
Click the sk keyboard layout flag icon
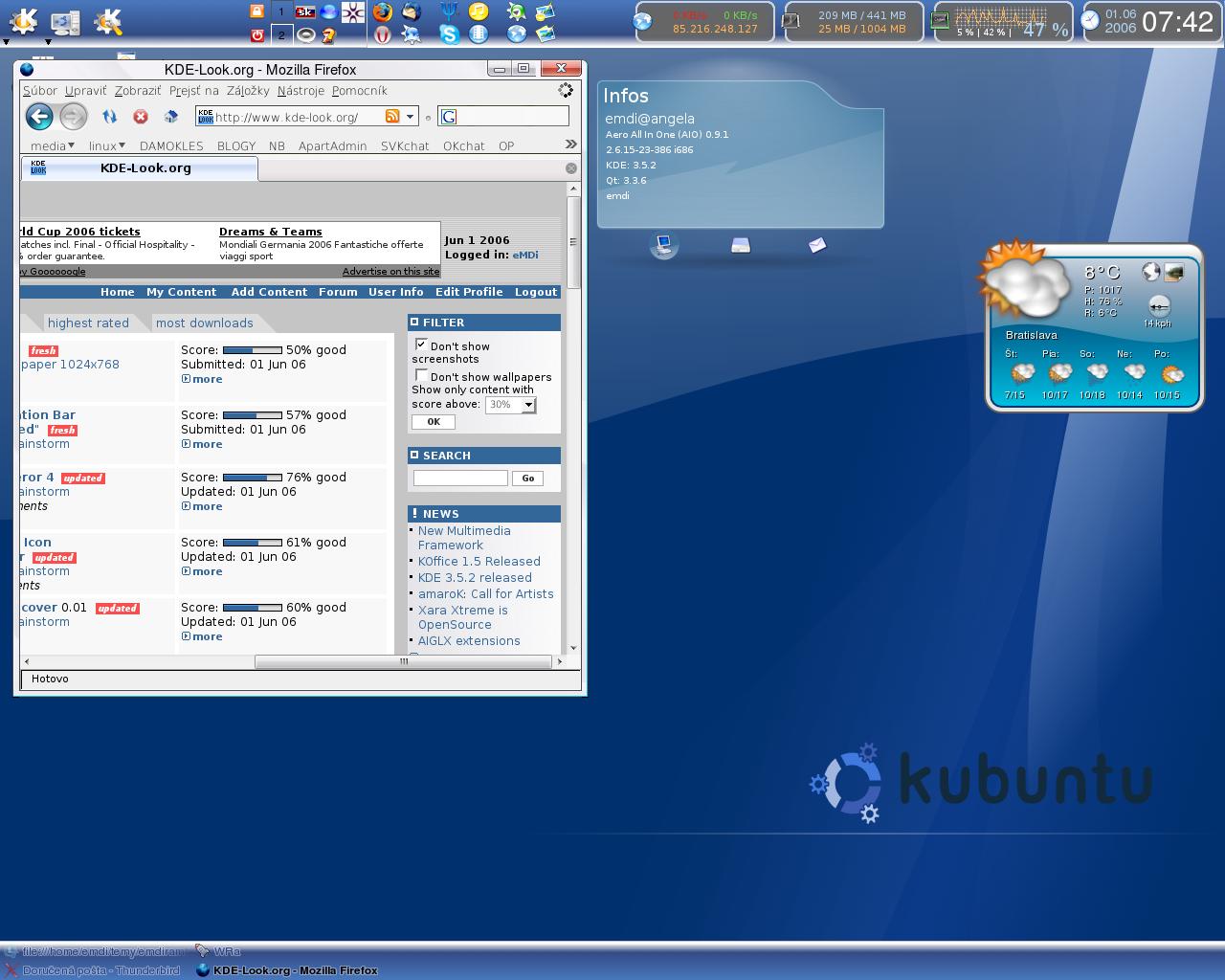305,11
